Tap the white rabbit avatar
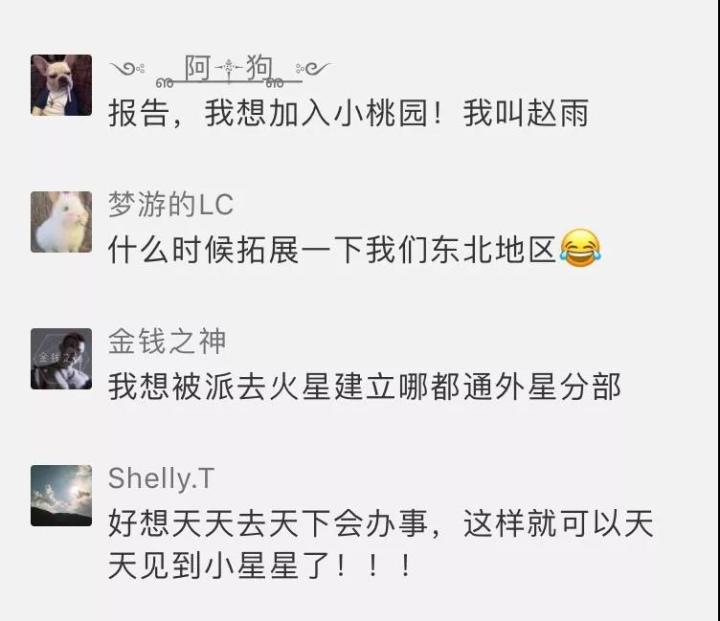Screen dimensions: 720x621 (x=61, y=222)
